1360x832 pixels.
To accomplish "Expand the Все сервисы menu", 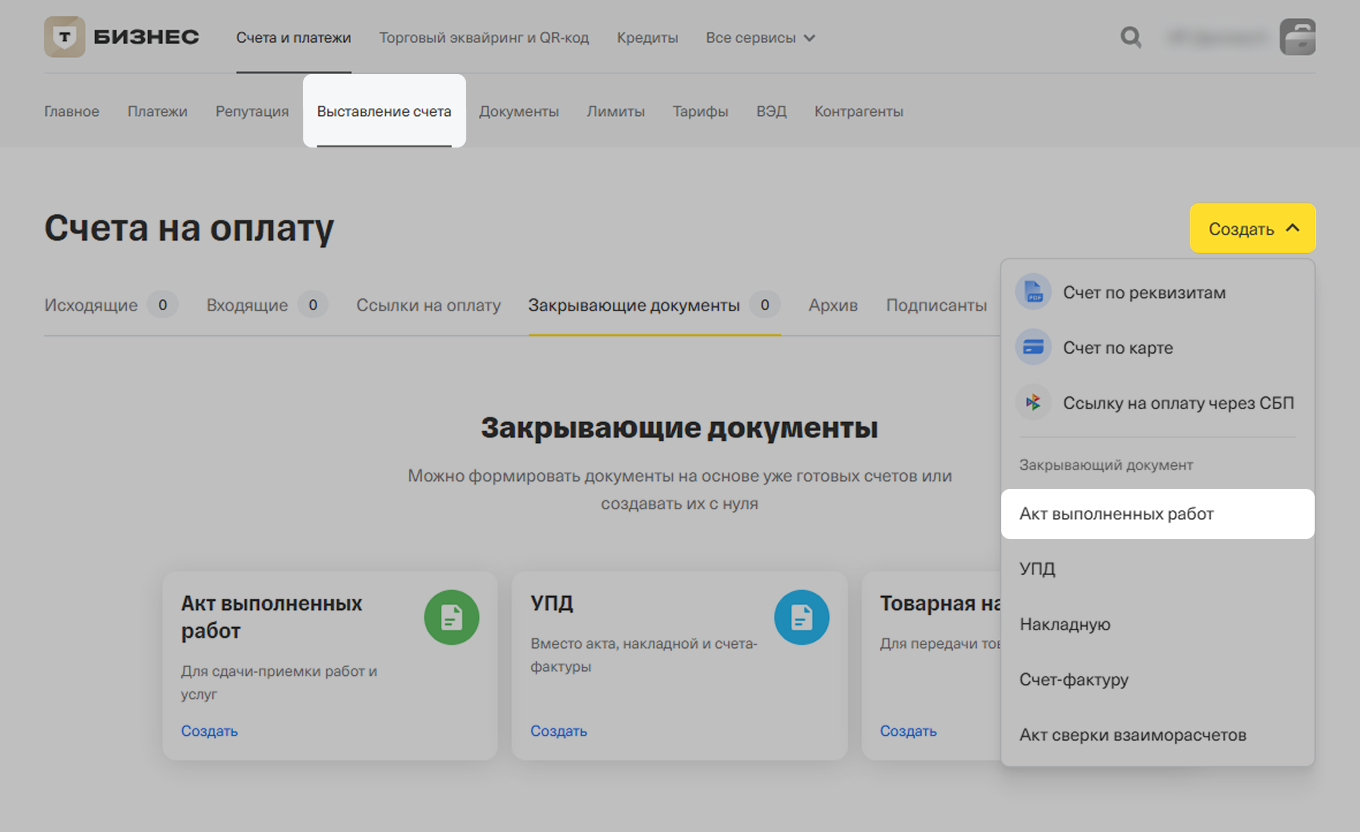I will coord(760,36).
